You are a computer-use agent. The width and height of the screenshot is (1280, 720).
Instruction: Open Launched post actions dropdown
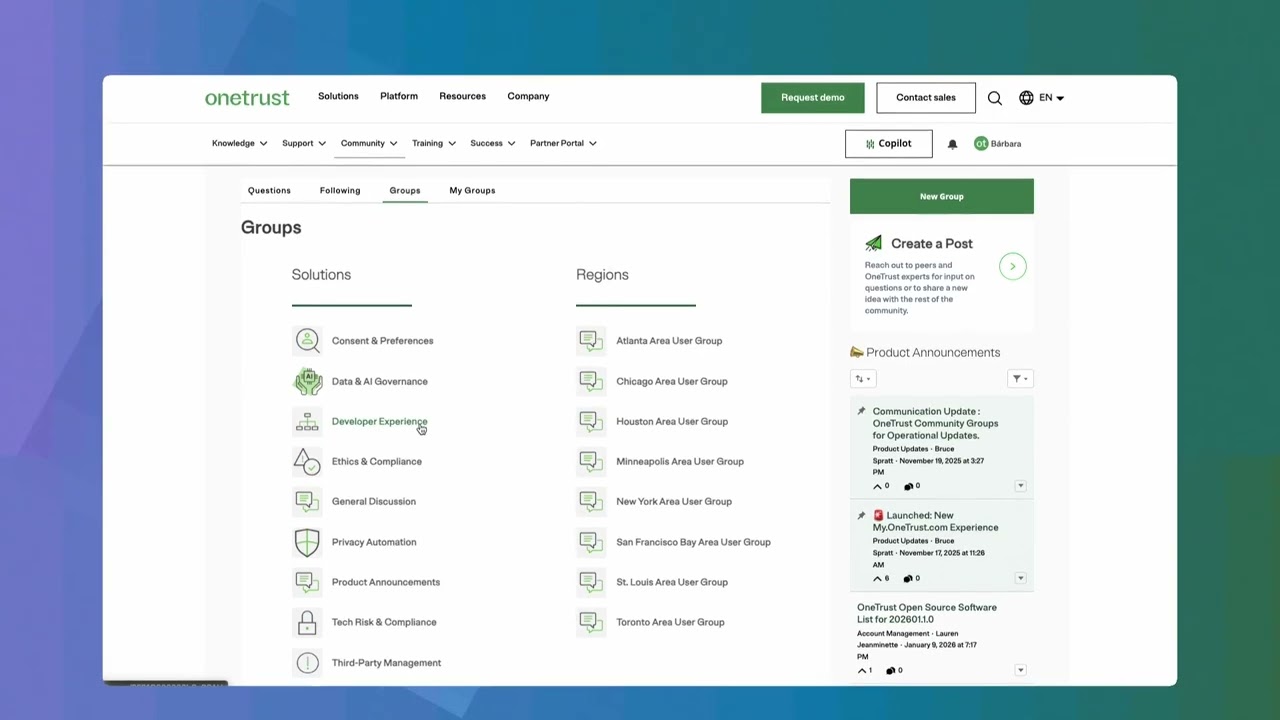(1021, 578)
